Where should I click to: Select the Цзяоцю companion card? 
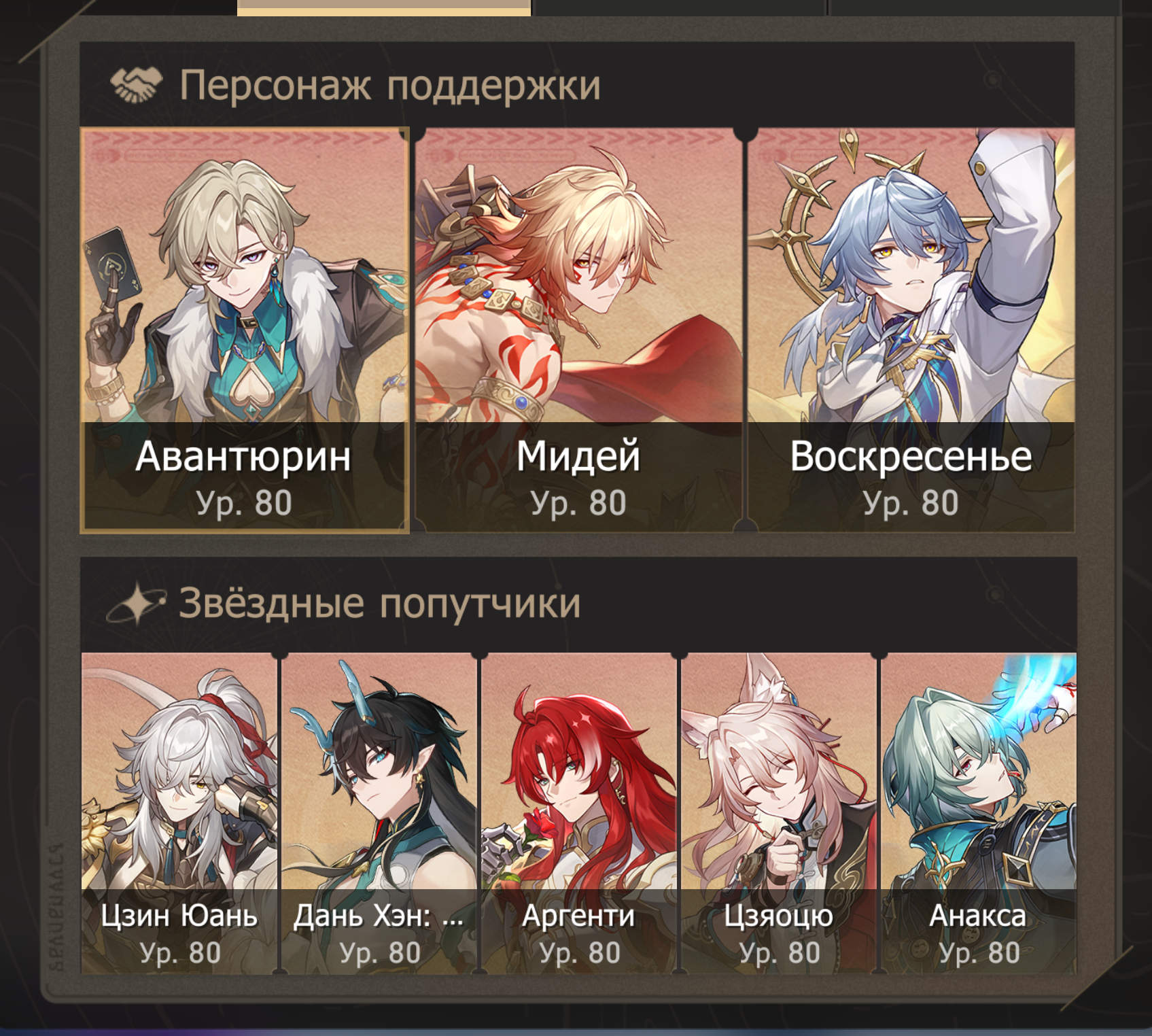pyautogui.click(x=779, y=813)
